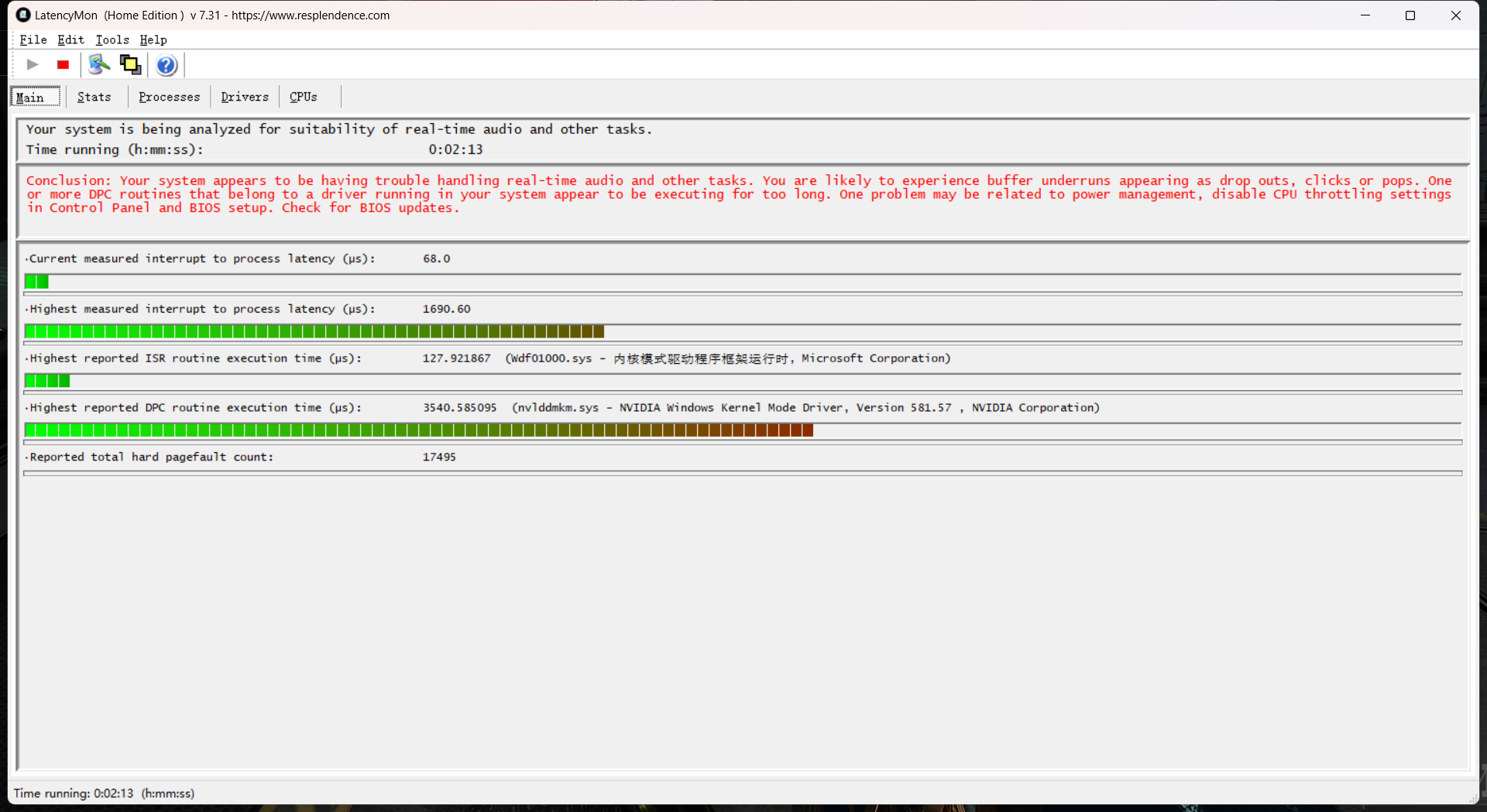Click 'Highest reported ISR routine execution time' label
This screenshot has height=812, width=1487.
click(195, 358)
